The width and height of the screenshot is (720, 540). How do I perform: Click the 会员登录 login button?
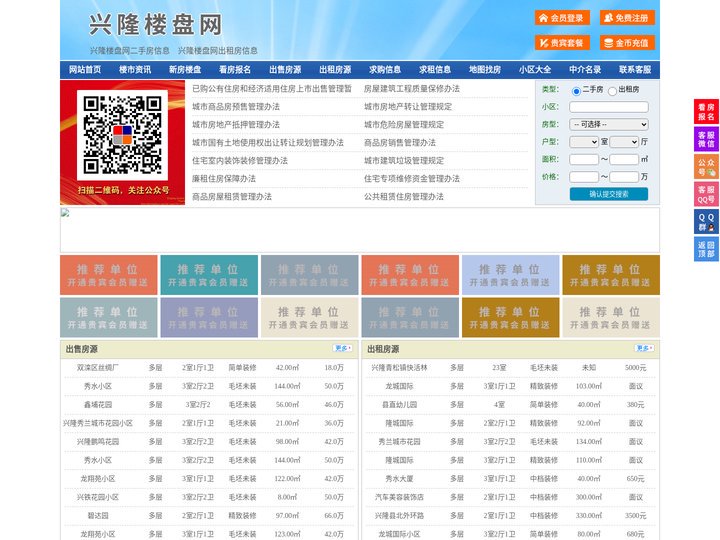[562, 18]
